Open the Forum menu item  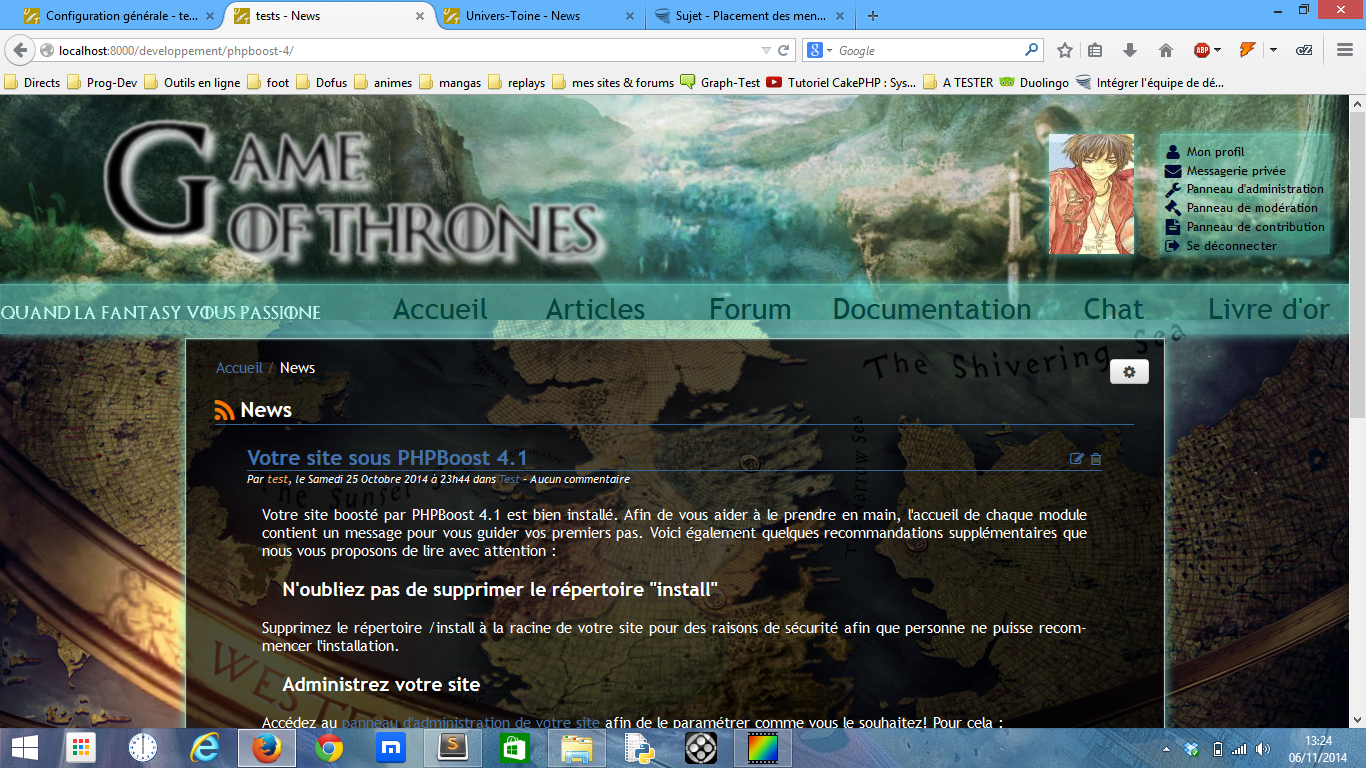[x=750, y=310]
